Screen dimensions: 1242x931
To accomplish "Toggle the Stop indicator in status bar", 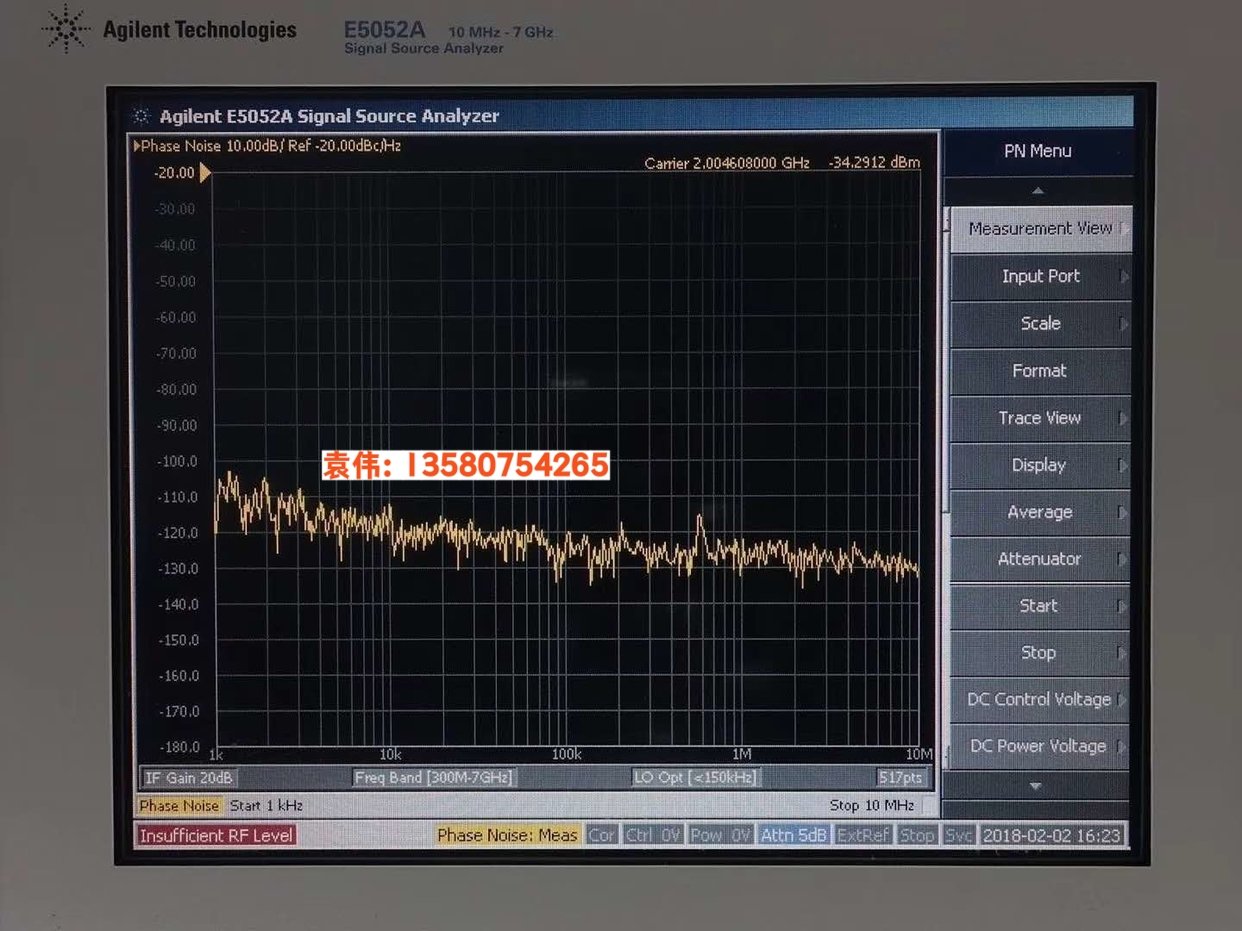I will [917, 834].
